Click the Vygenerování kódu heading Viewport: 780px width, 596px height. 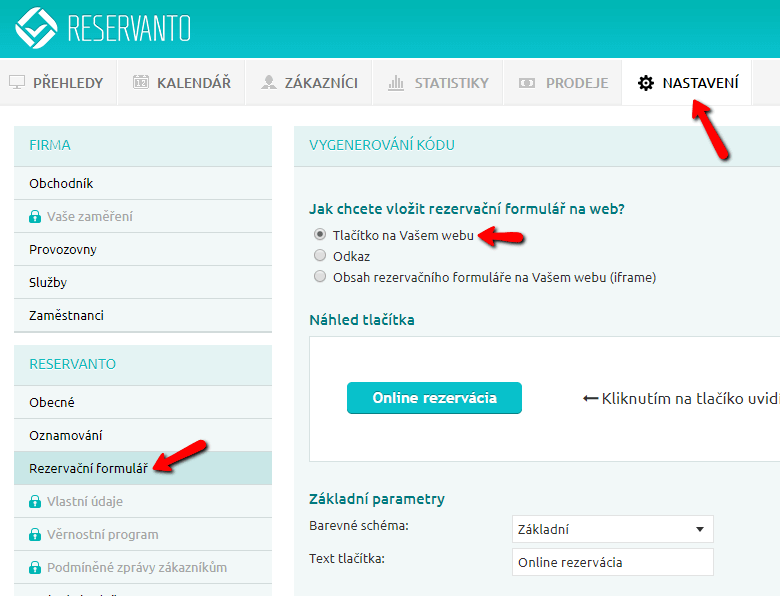(x=382, y=145)
